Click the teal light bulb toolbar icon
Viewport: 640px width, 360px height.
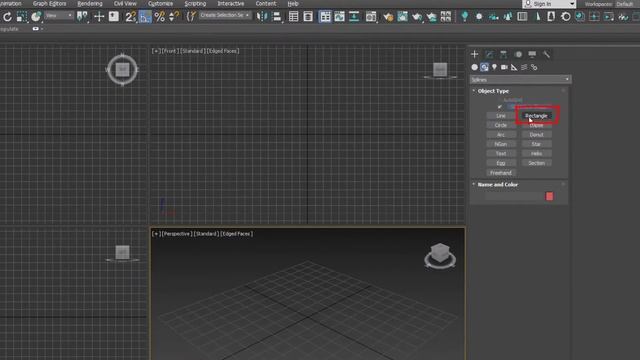click(x=464, y=17)
